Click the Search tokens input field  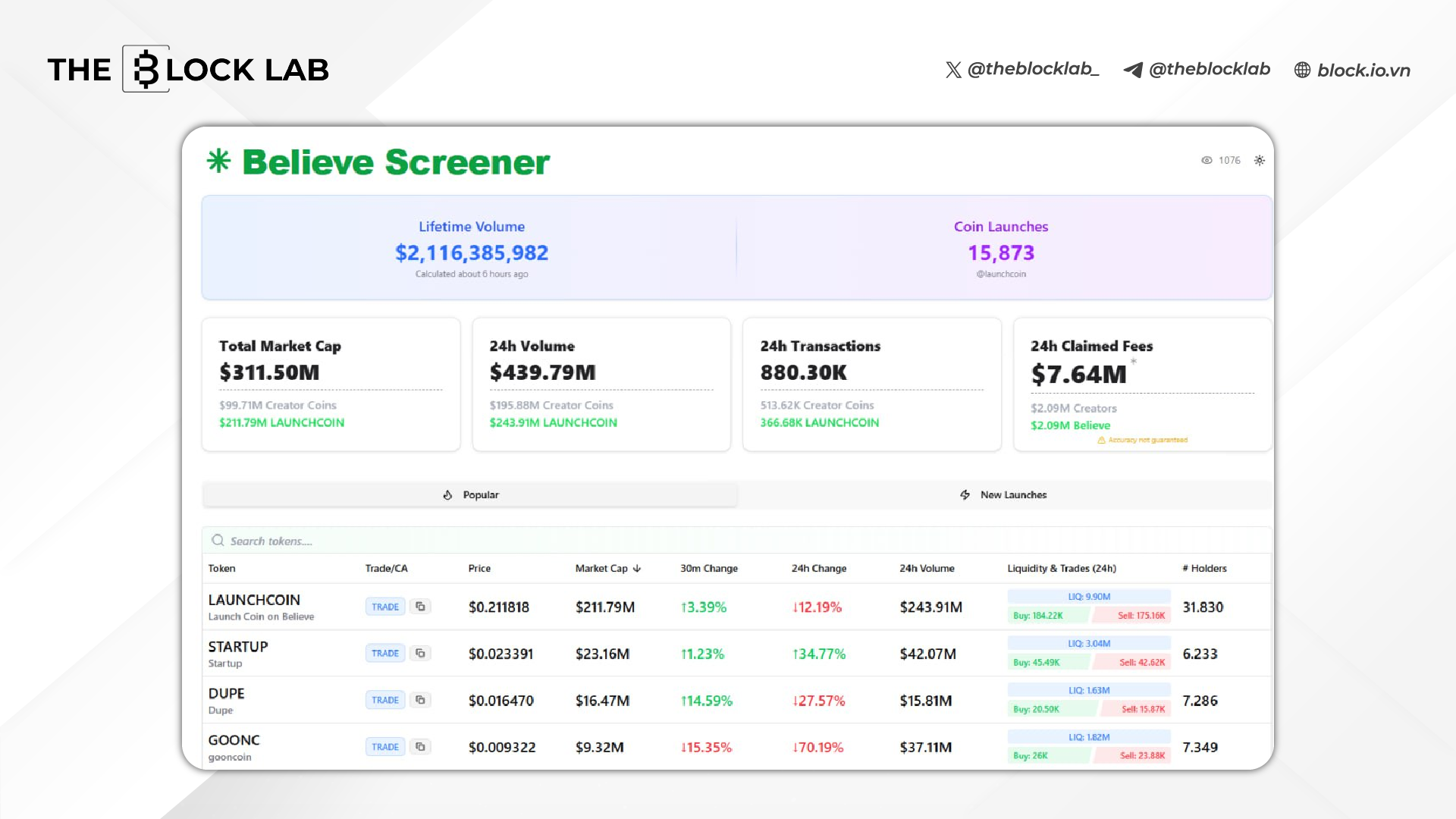point(737,541)
